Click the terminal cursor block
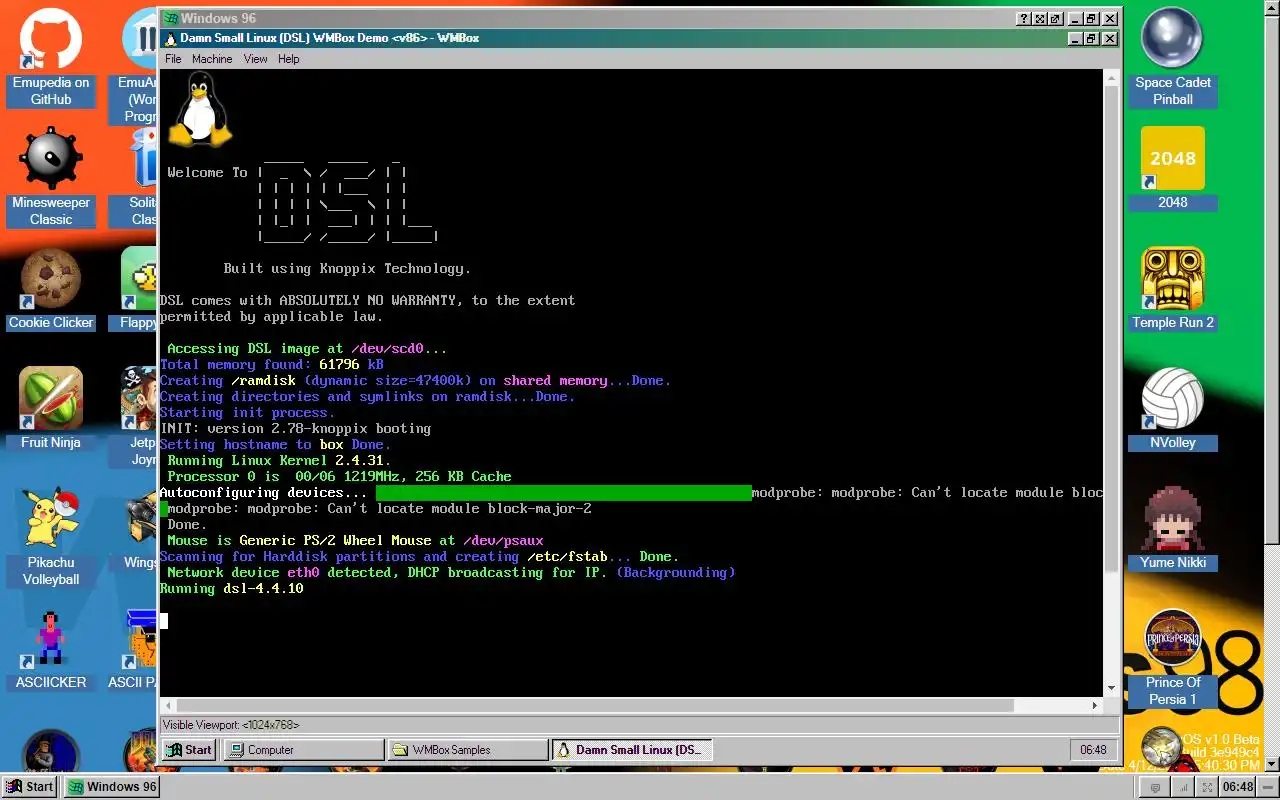This screenshot has height=800, width=1280. 164,621
